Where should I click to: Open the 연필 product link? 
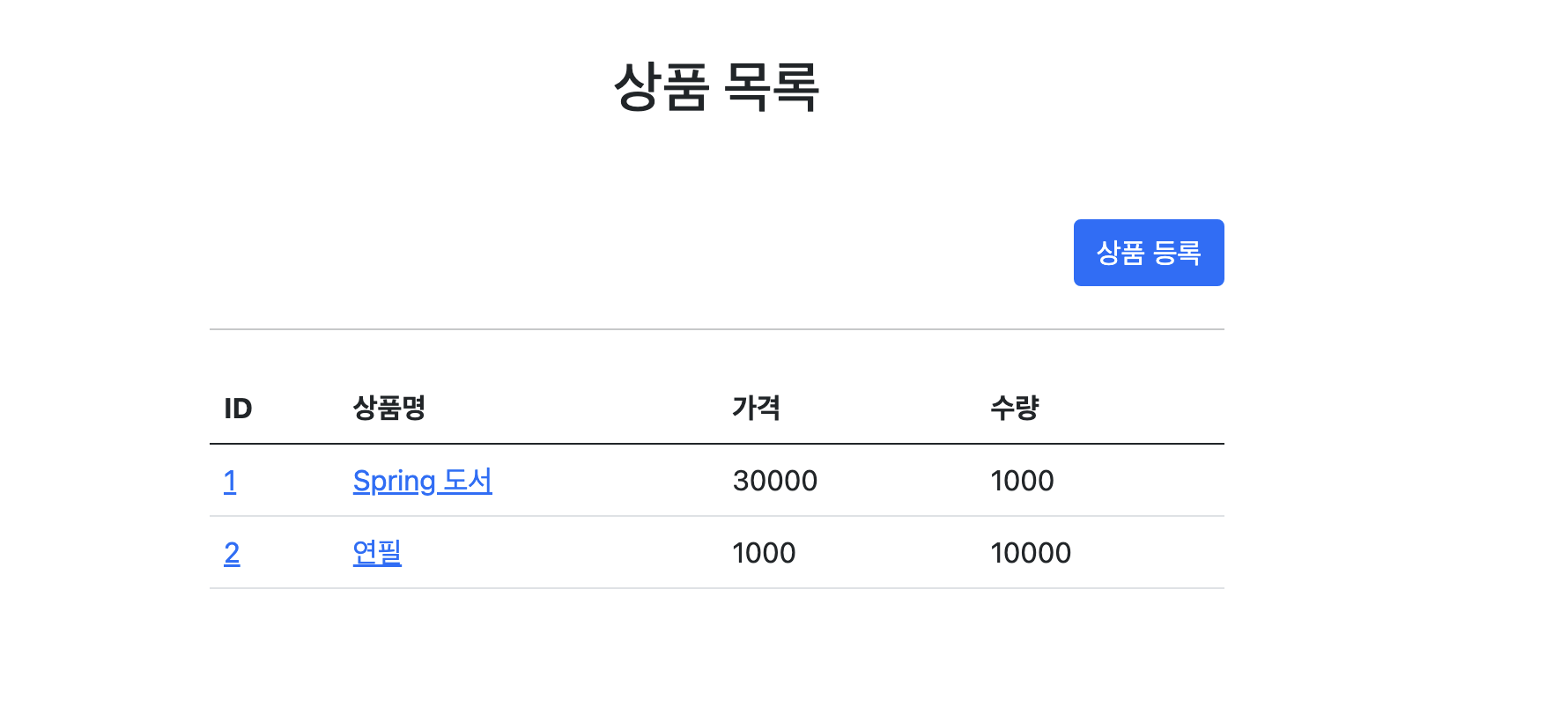click(377, 553)
